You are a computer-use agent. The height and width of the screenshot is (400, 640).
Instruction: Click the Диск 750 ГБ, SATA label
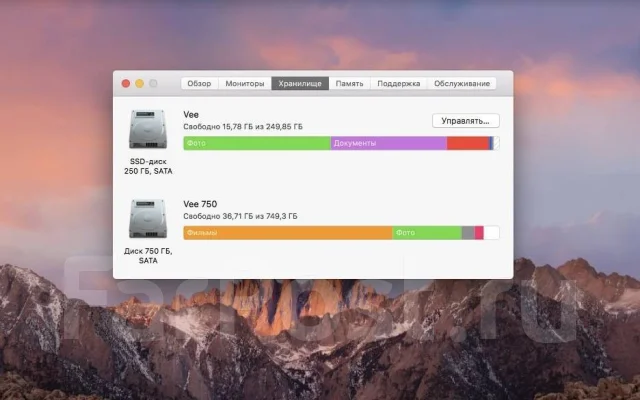(148, 256)
